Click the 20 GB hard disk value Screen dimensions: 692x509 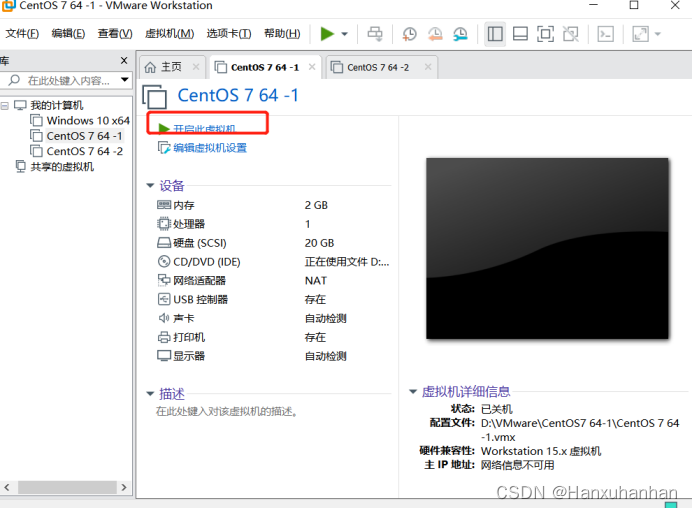pyautogui.click(x=320, y=243)
